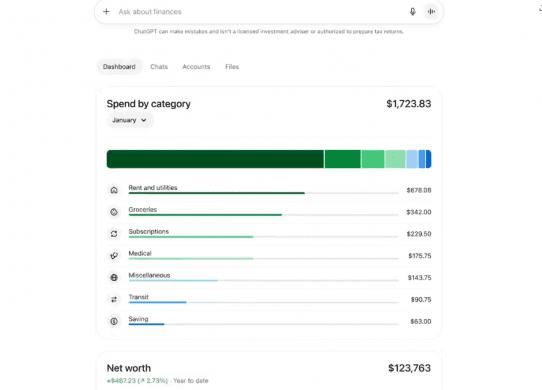Open the Accounts tab

point(196,67)
